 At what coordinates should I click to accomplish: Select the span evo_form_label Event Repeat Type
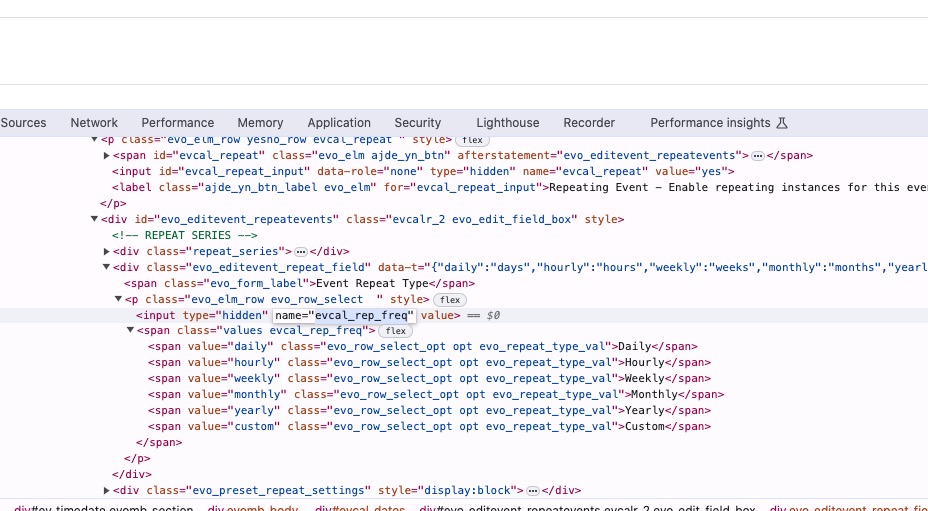pyautogui.click(x=299, y=283)
